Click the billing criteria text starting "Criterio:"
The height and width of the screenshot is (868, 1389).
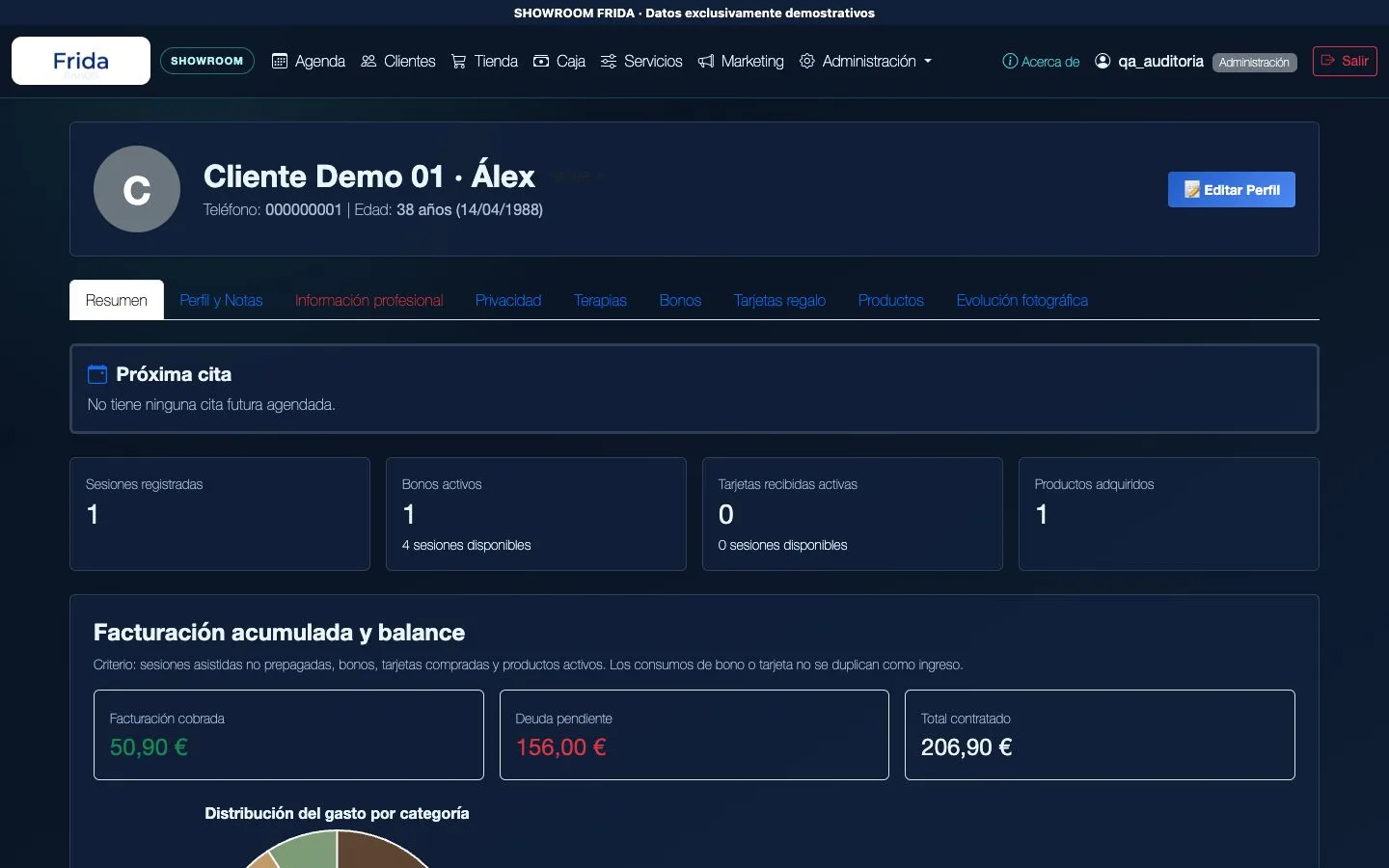click(528, 665)
